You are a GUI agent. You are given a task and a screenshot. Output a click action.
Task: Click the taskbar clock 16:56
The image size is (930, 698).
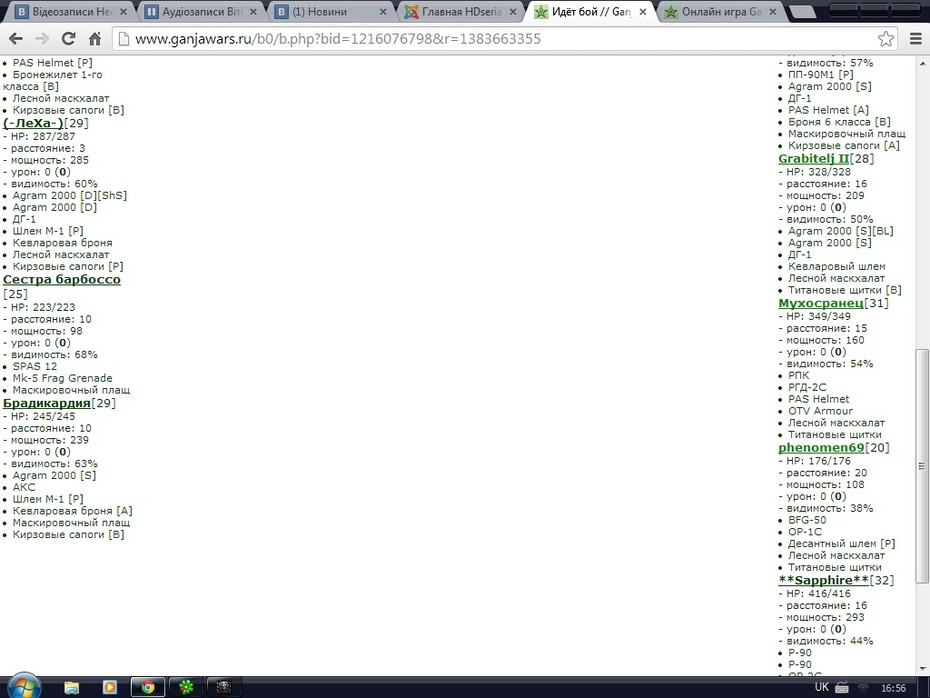tap(893, 688)
